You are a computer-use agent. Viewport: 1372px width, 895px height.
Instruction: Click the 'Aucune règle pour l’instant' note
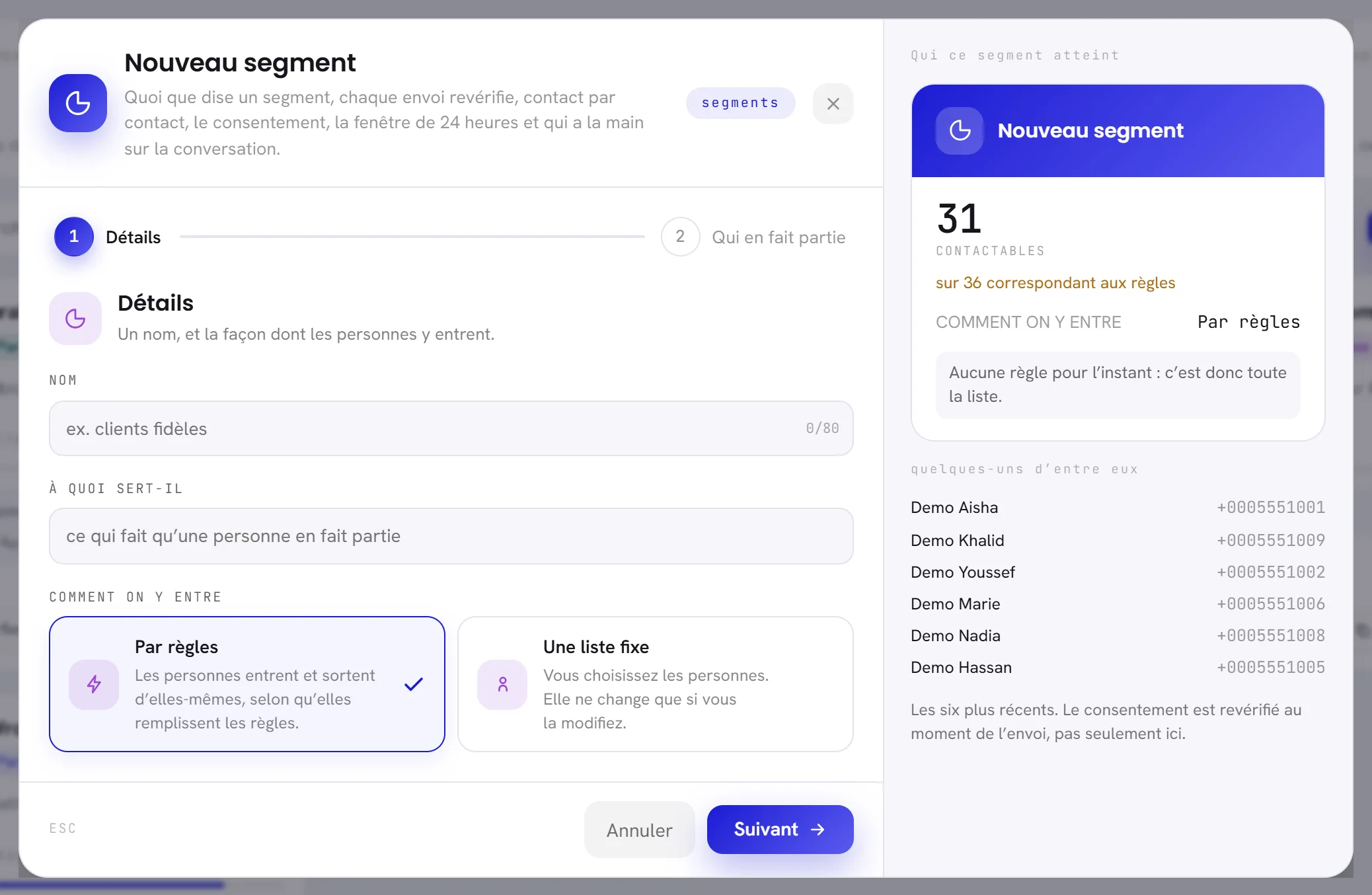[1118, 385]
